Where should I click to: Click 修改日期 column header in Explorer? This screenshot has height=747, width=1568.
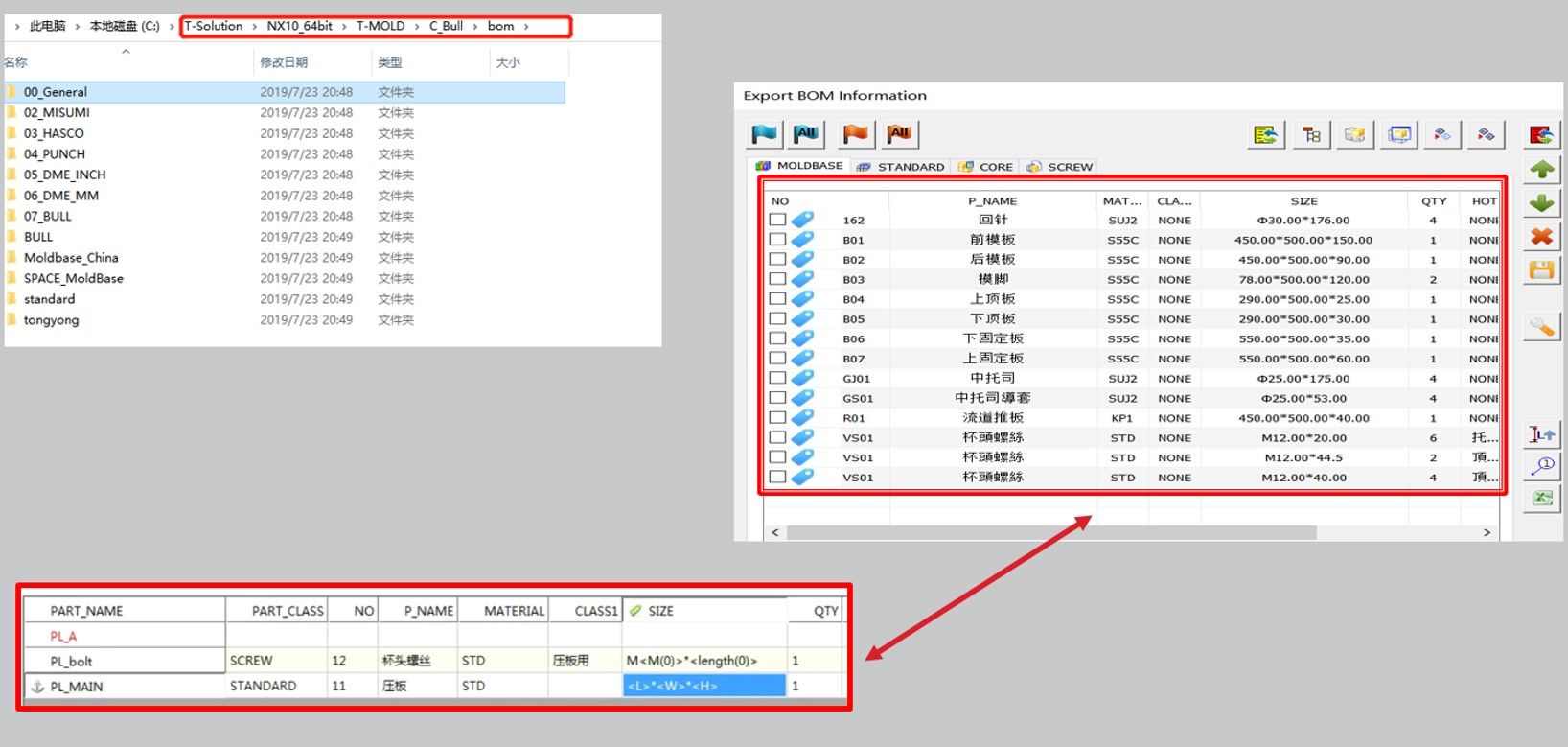coord(312,62)
